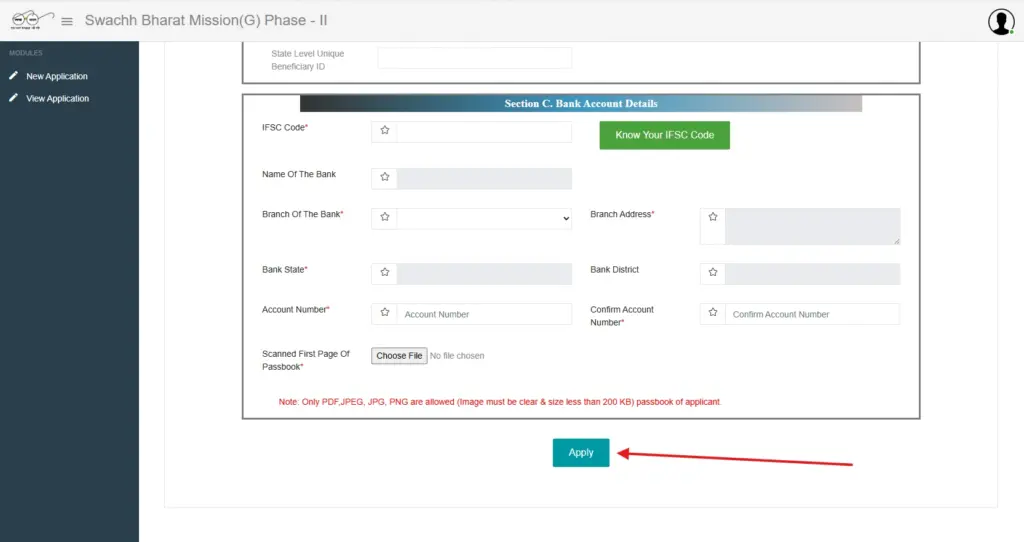Click star icon of Branch Address

click(712, 217)
